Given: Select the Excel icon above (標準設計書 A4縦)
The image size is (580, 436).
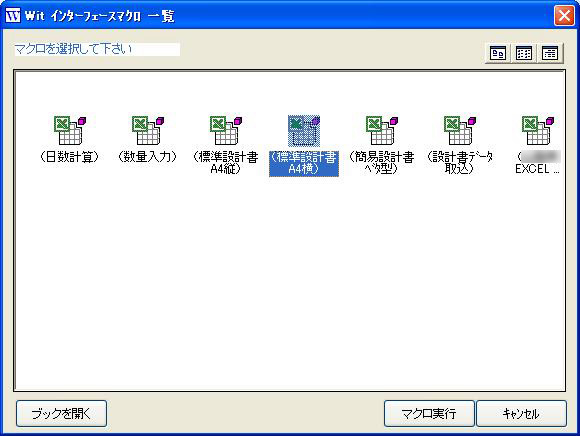Looking at the screenshot, I should (x=226, y=131).
